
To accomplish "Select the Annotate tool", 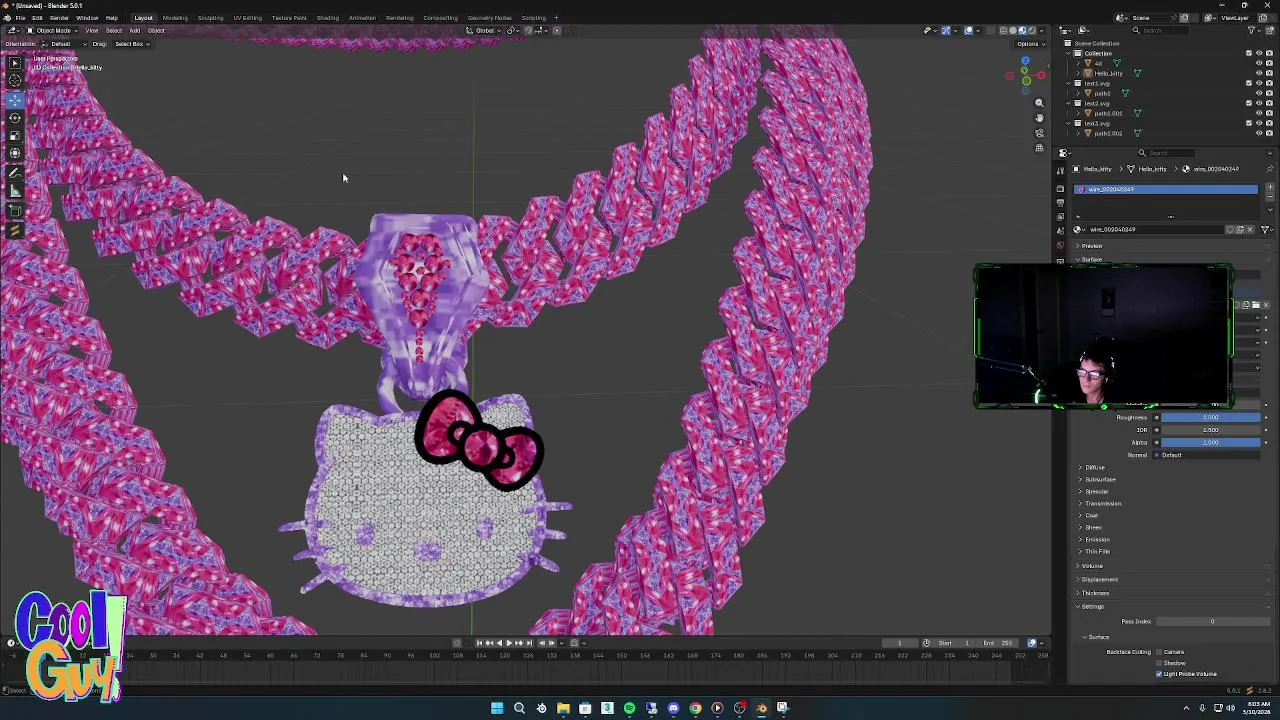I will [15, 174].
